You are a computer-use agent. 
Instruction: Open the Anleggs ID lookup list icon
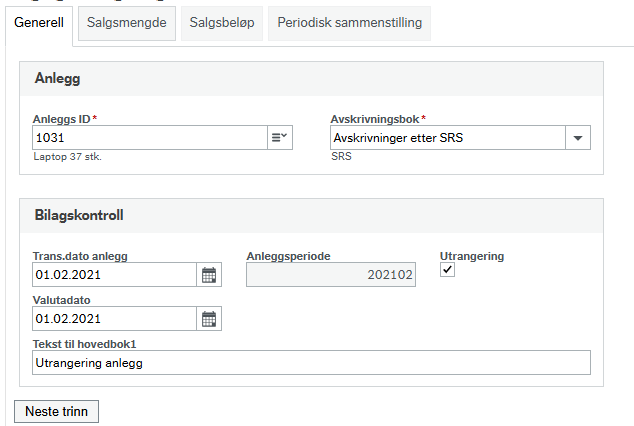279,137
